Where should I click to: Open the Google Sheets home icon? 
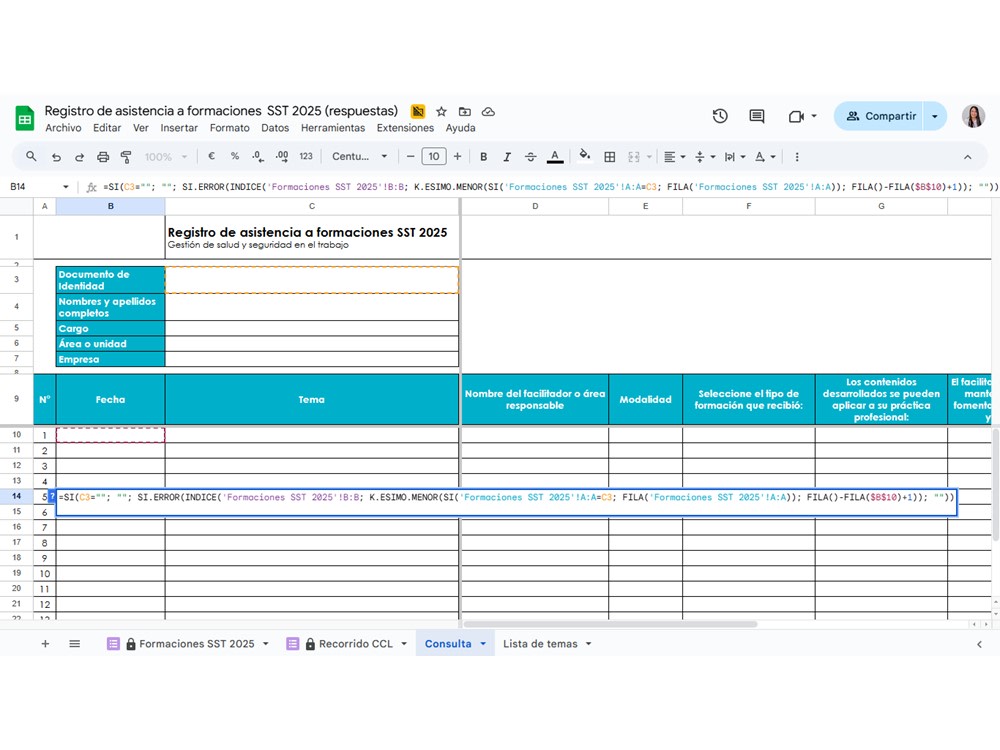click(x=25, y=118)
